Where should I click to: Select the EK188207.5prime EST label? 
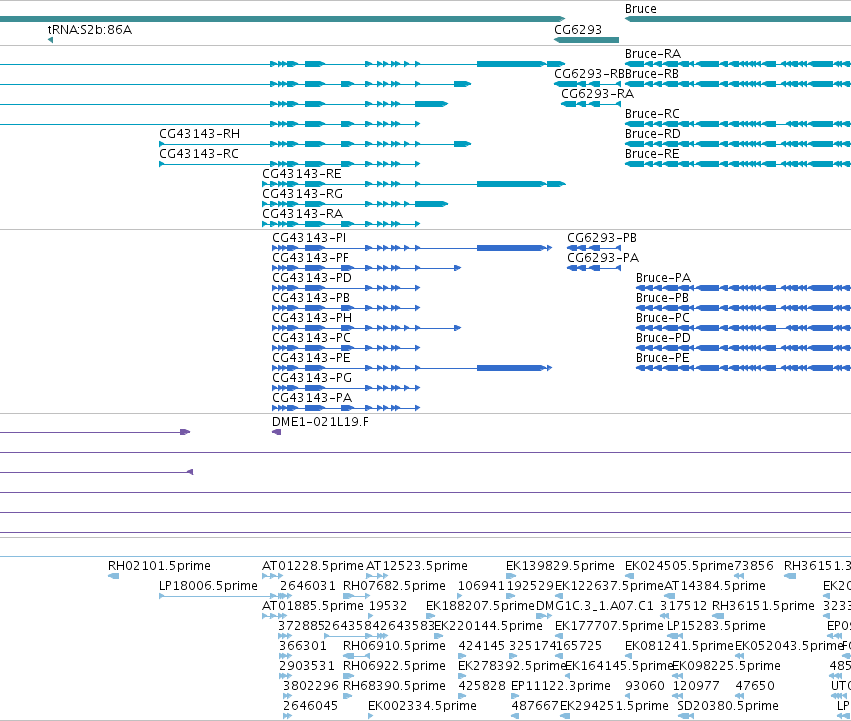pos(480,606)
